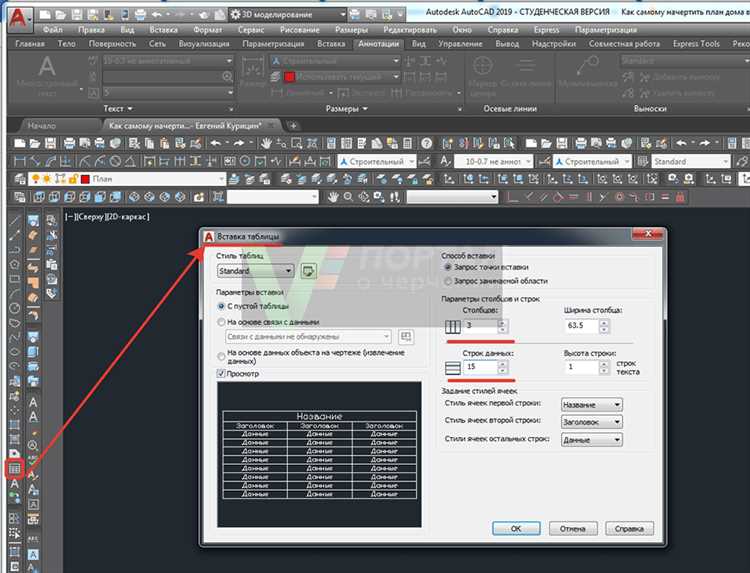Open the table style 'Standard' dropdown in dialog
The width and height of the screenshot is (750, 573).
(x=255, y=271)
